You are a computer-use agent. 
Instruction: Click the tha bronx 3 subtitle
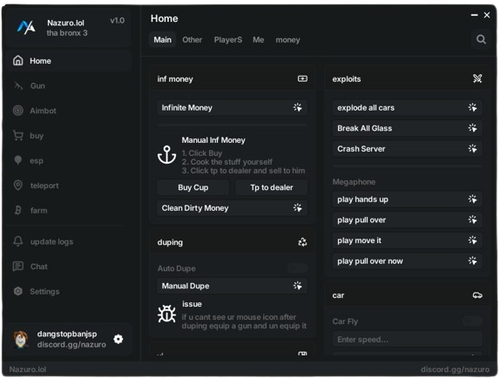tap(67, 33)
